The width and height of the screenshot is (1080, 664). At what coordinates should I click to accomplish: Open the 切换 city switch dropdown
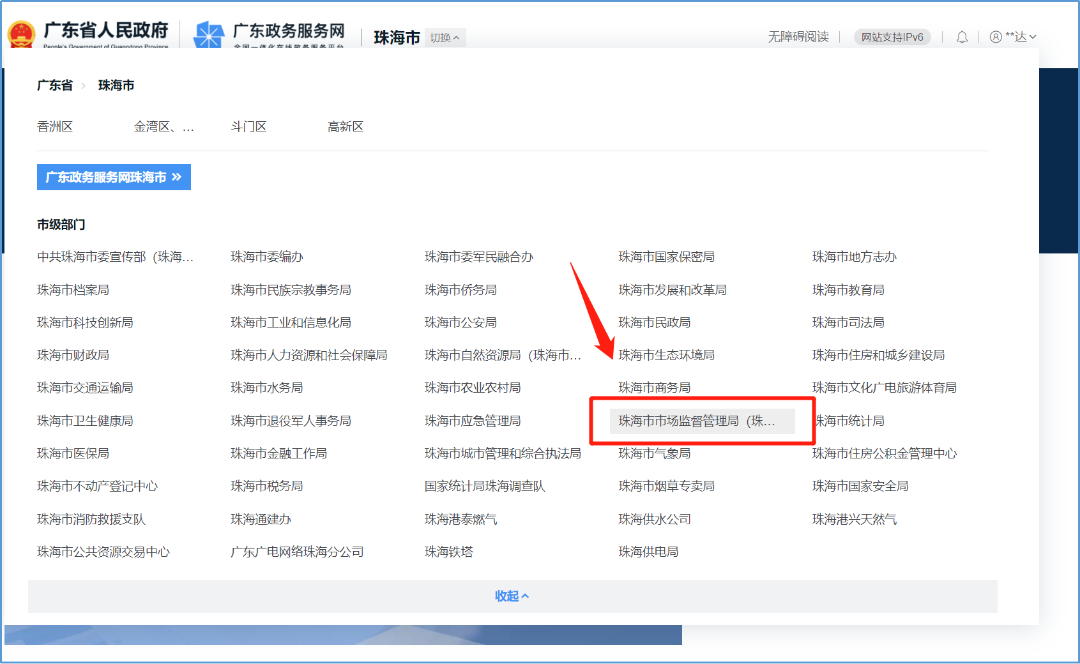[445, 38]
